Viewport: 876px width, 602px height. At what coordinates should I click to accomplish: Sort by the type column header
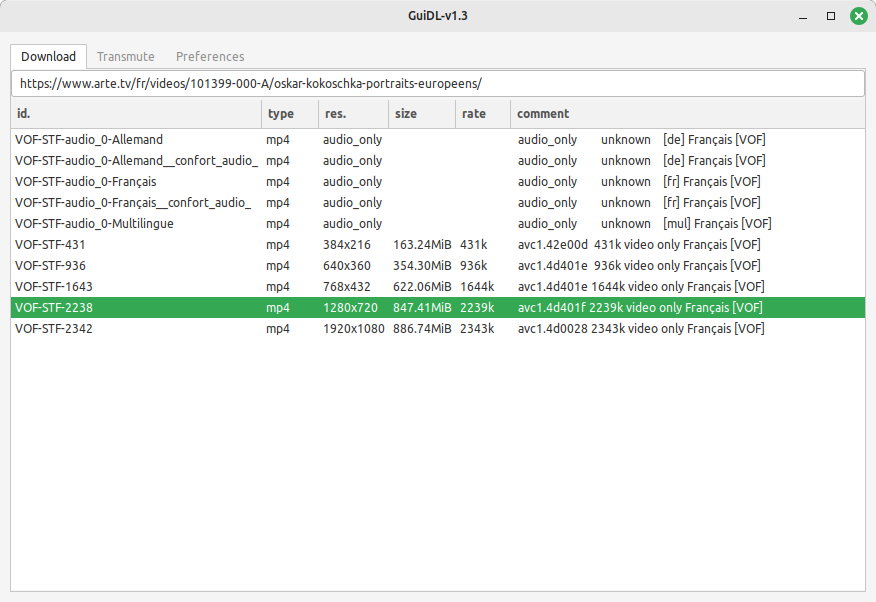(x=290, y=114)
